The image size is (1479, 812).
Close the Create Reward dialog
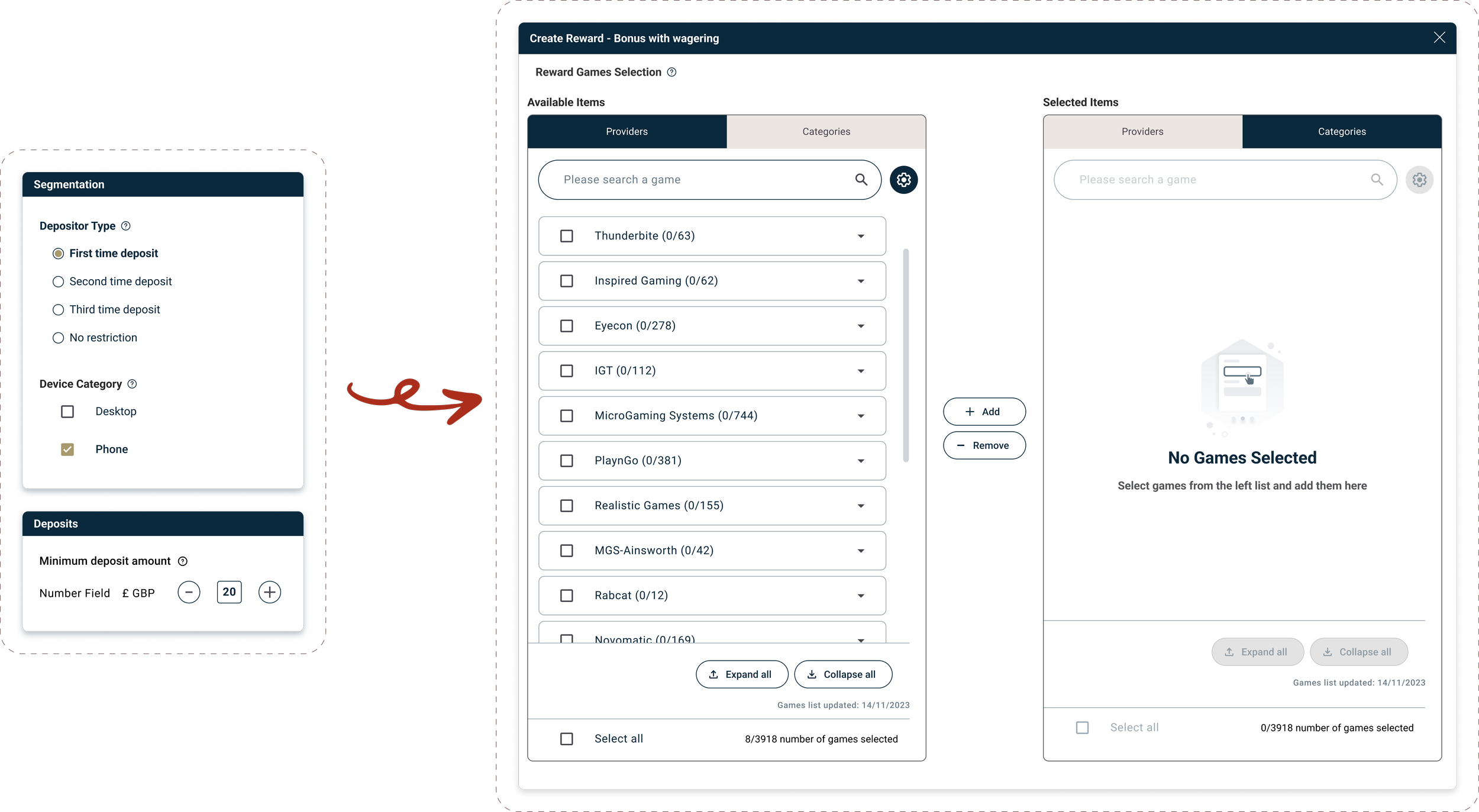1439,38
